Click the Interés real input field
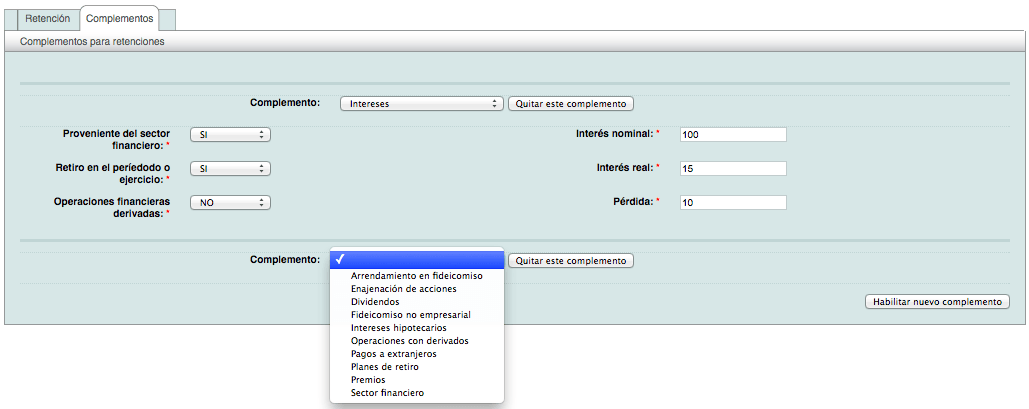 click(x=732, y=169)
